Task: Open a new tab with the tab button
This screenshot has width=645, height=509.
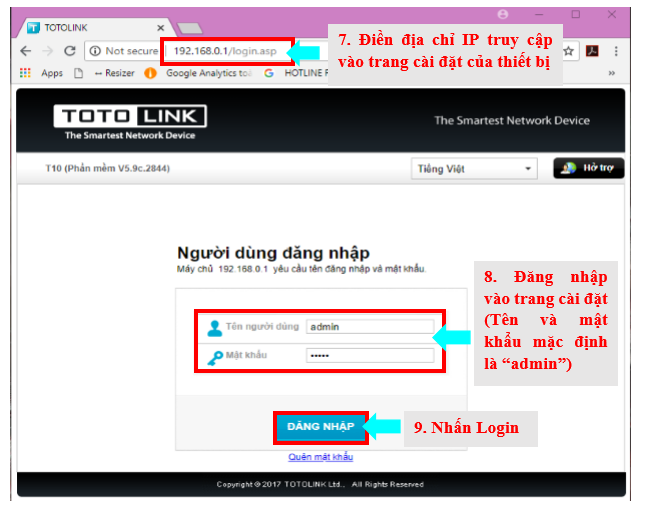Action: [190, 28]
